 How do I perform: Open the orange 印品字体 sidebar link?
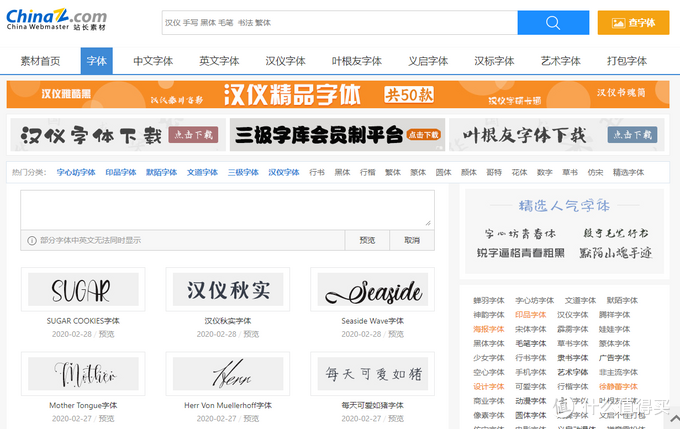click(530, 315)
